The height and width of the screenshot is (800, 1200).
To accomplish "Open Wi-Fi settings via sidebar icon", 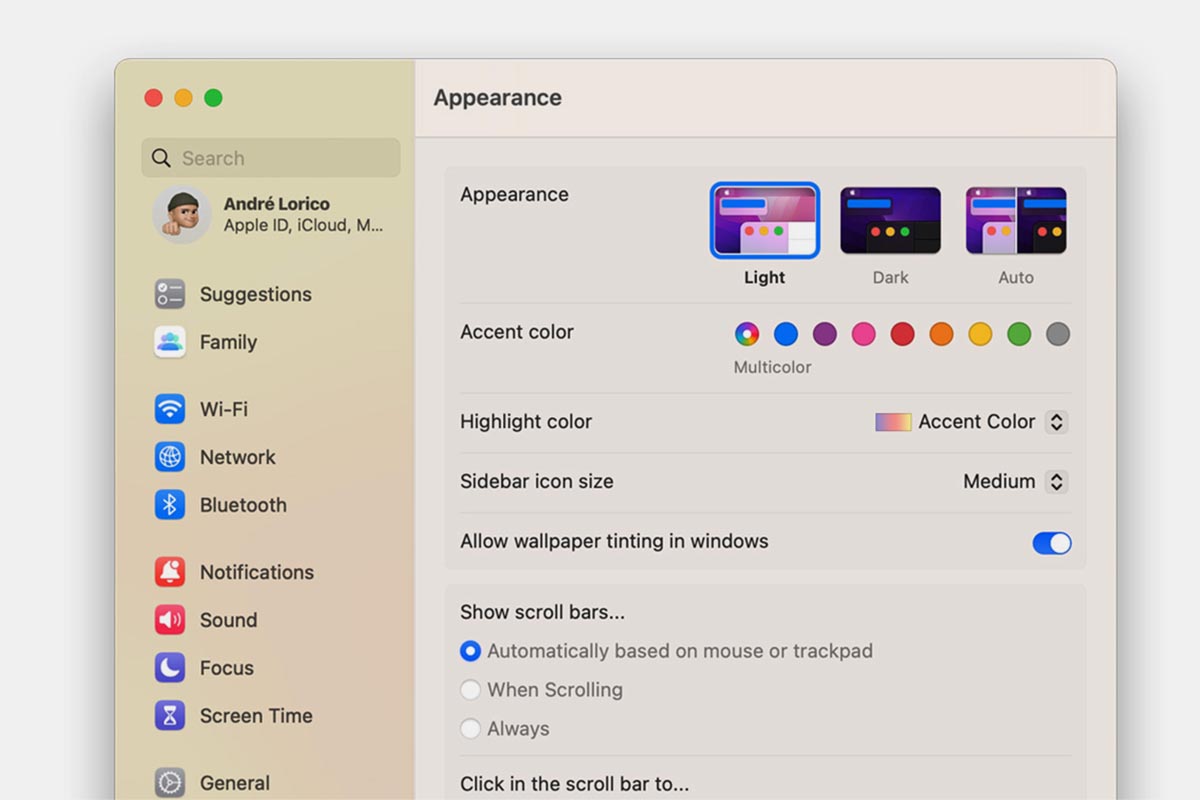I will pos(170,409).
